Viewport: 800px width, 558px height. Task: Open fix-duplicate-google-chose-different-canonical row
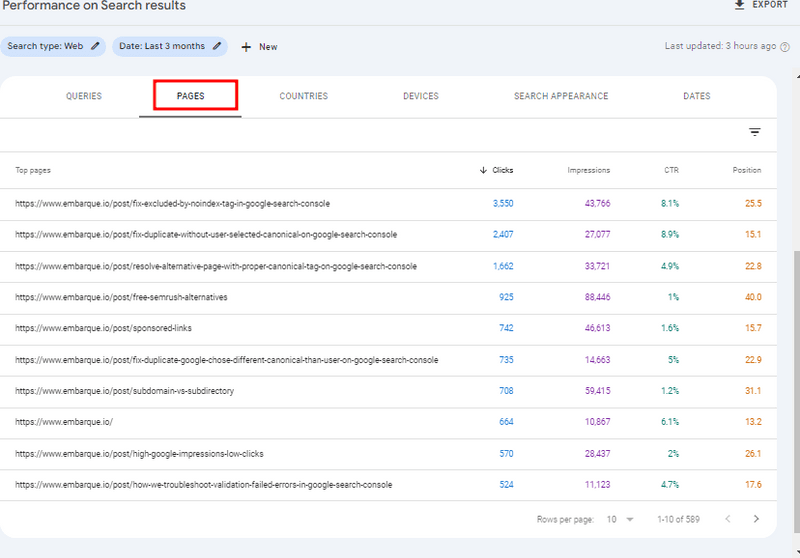[x=388, y=361]
